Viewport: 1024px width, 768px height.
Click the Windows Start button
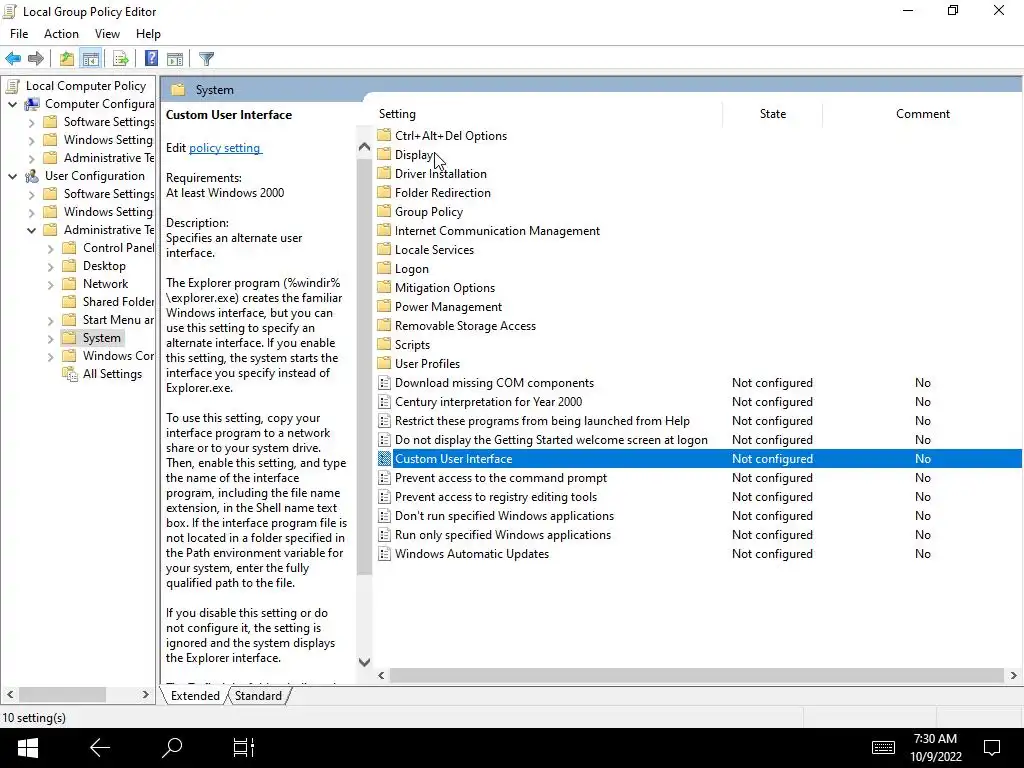tap(27, 748)
